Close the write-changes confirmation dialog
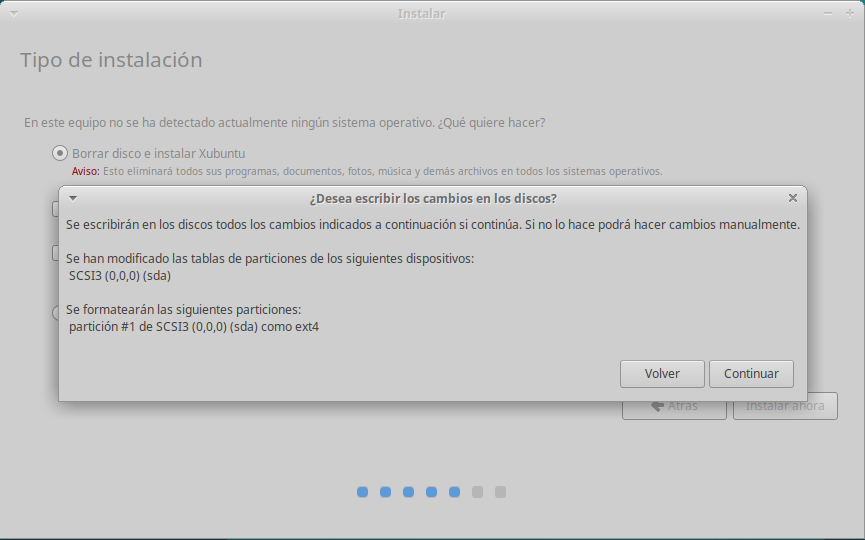Screen dimensions: 865x540 793,198
